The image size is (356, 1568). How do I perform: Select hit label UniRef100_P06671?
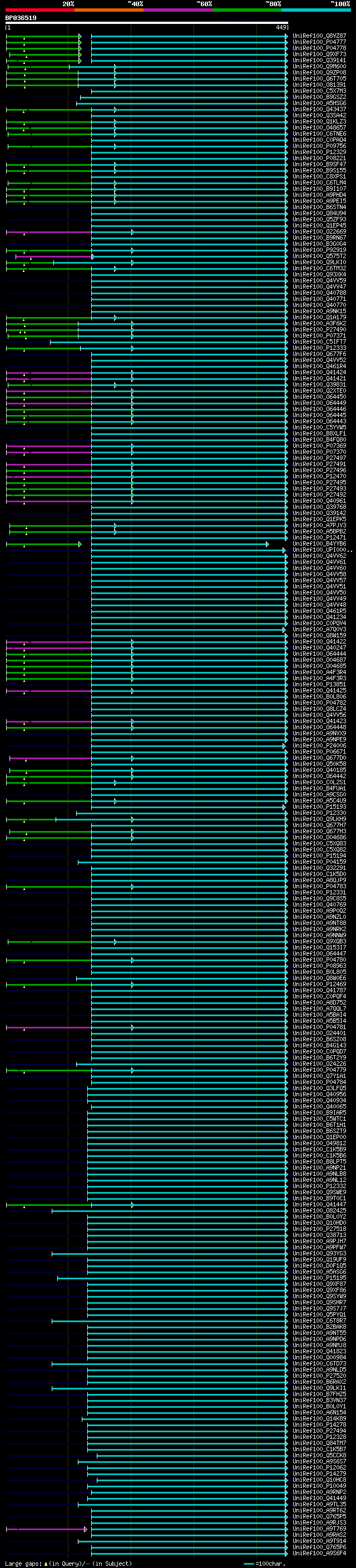click(319, 752)
